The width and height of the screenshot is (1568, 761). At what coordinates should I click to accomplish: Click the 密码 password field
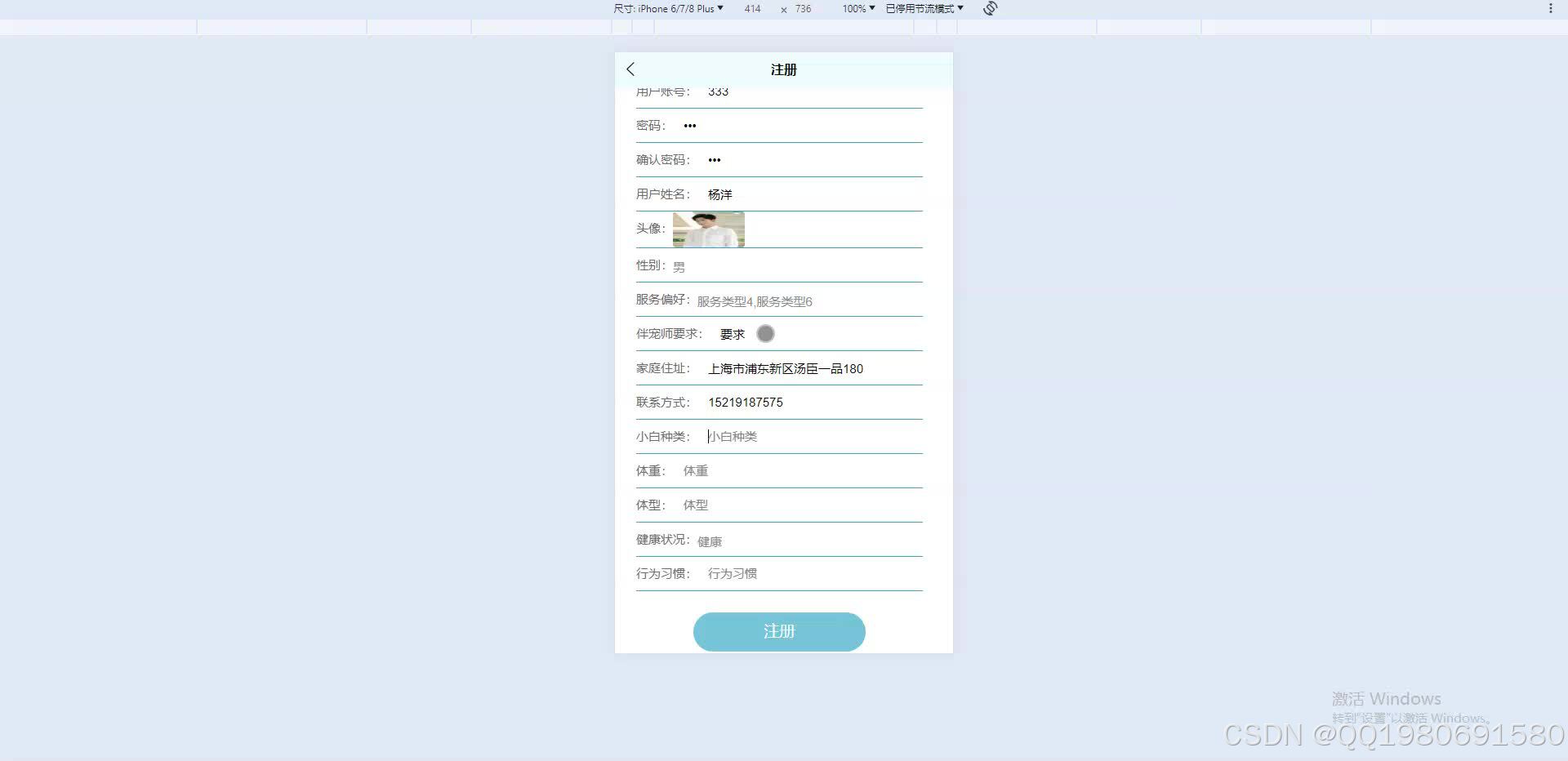click(784, 125)
